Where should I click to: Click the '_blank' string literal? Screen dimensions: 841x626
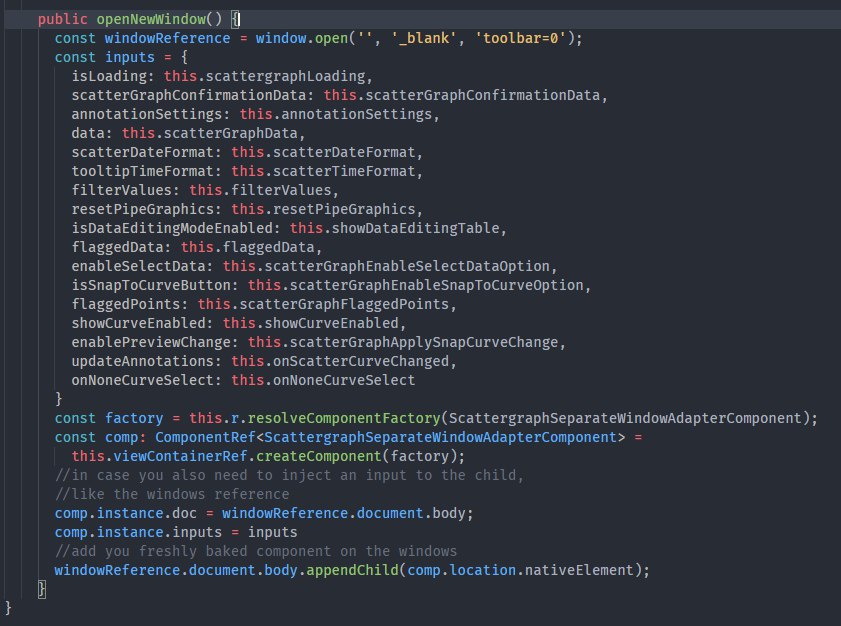[424, 38]
